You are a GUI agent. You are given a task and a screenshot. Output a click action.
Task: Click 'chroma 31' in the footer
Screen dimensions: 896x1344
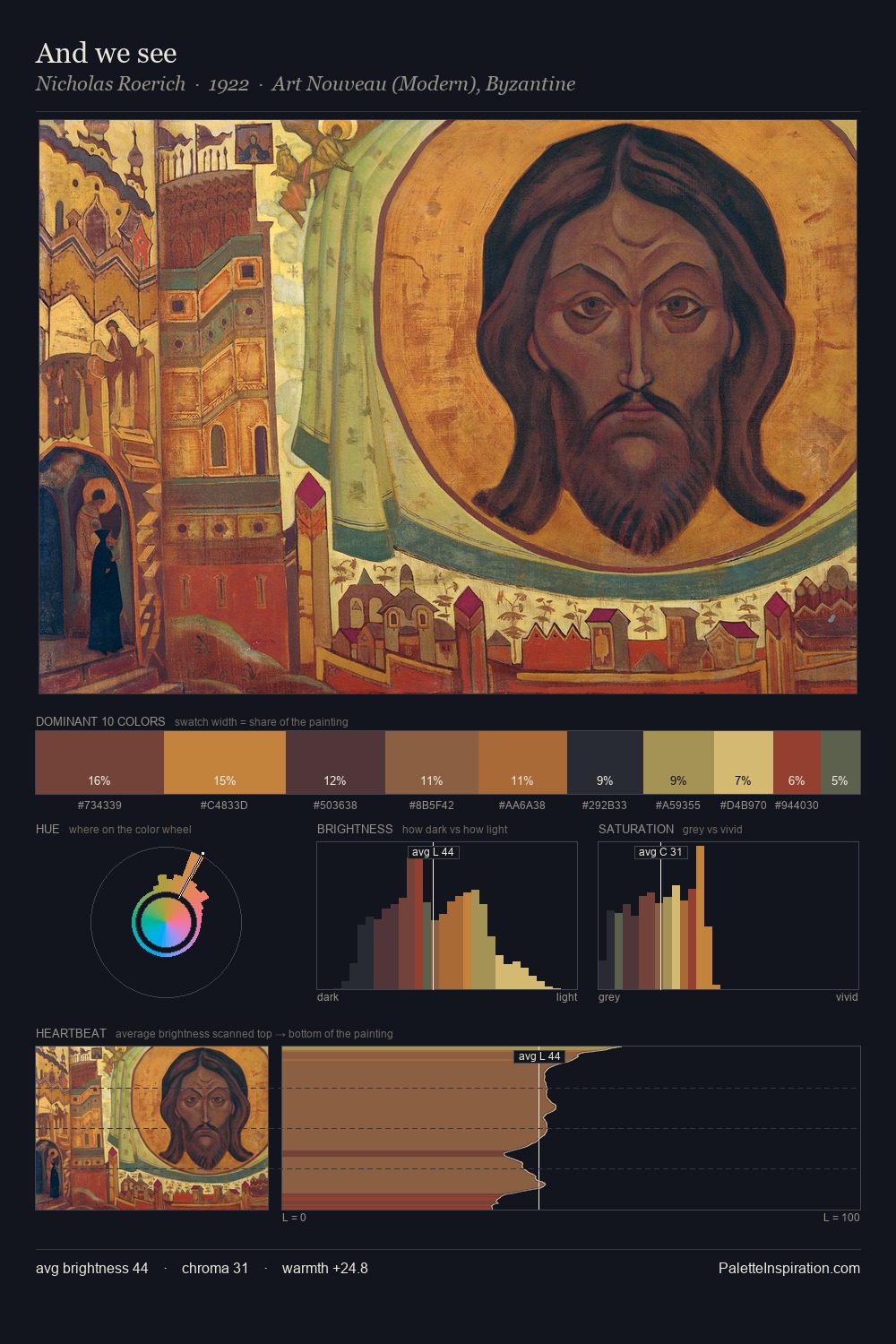tap(215, 1268)
